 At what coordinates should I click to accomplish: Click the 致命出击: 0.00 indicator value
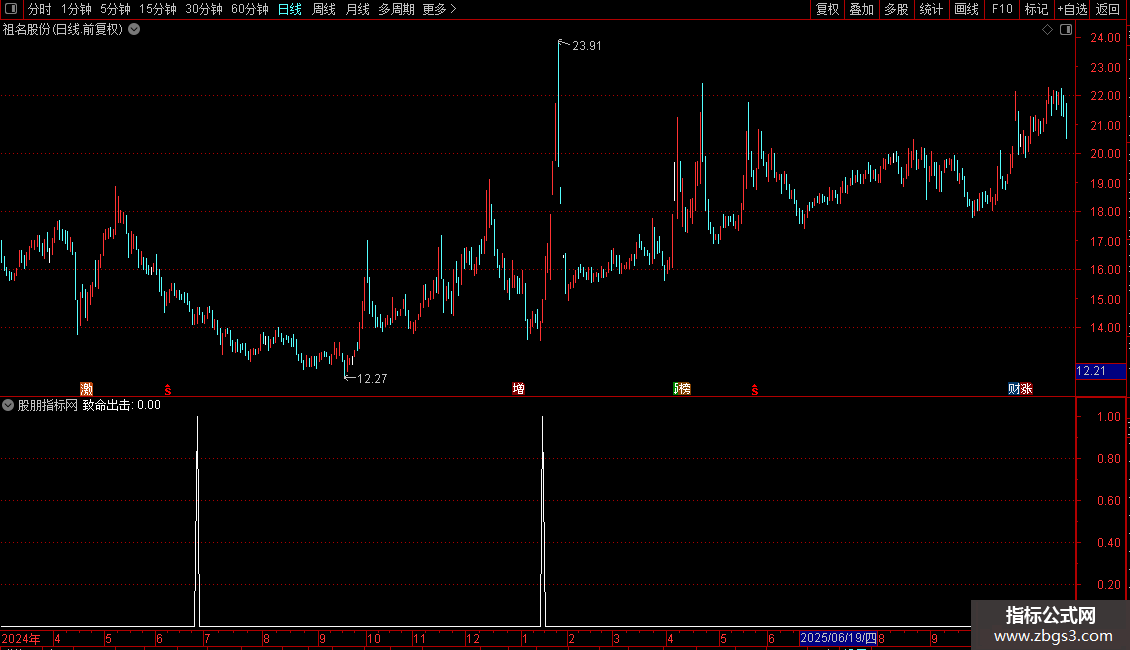(x=121, y=405)
